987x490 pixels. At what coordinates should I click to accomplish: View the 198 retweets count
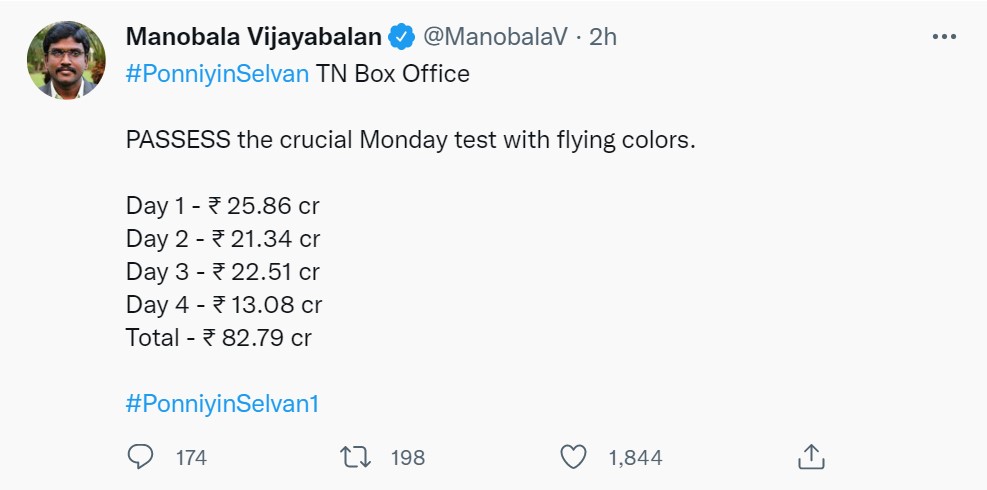pos(408,458)
